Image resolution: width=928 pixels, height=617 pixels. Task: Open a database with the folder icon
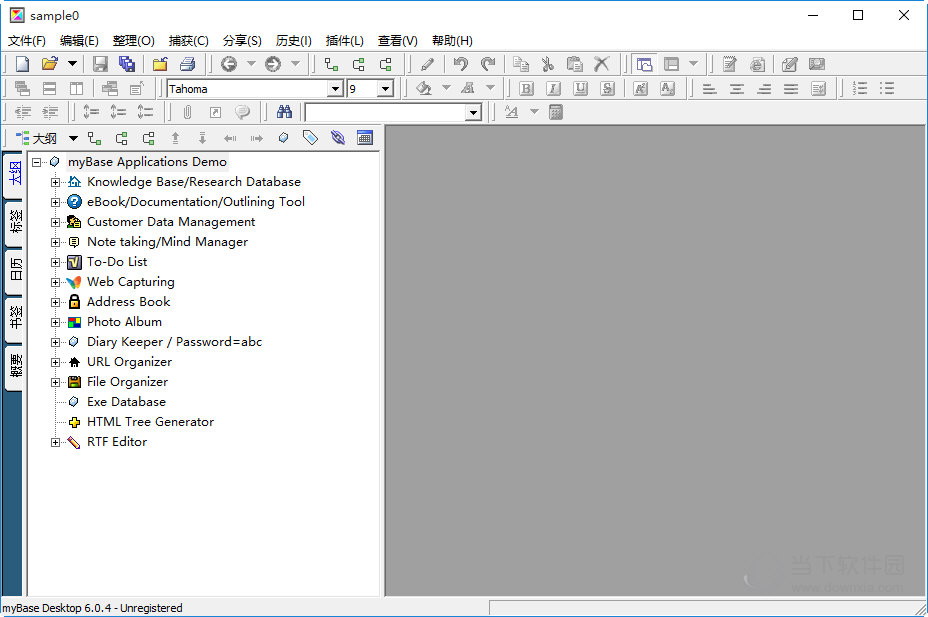pyautogui.click(x=50, y=64)
